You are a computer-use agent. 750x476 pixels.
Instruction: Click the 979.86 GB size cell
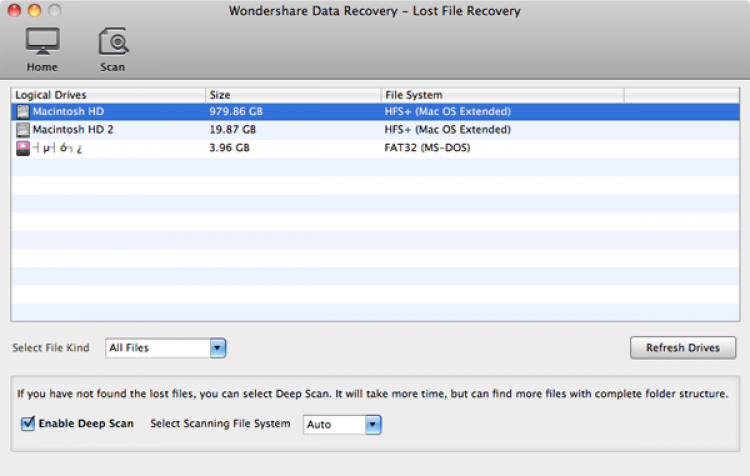pyautogui.click(x=236, y=111)
